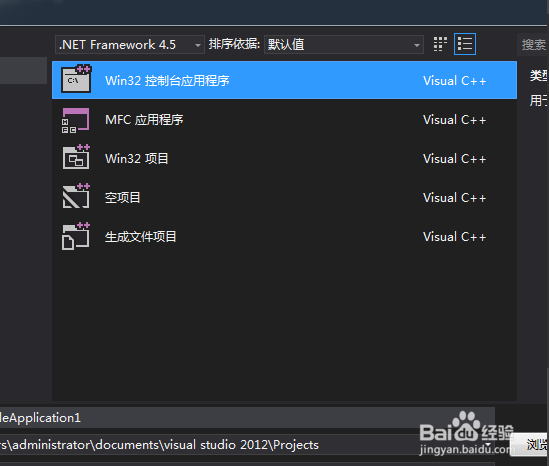
Task: Click Visual C++ label in 生成文件项目 row
Action: pyautogui.click(x=454, y=237)
